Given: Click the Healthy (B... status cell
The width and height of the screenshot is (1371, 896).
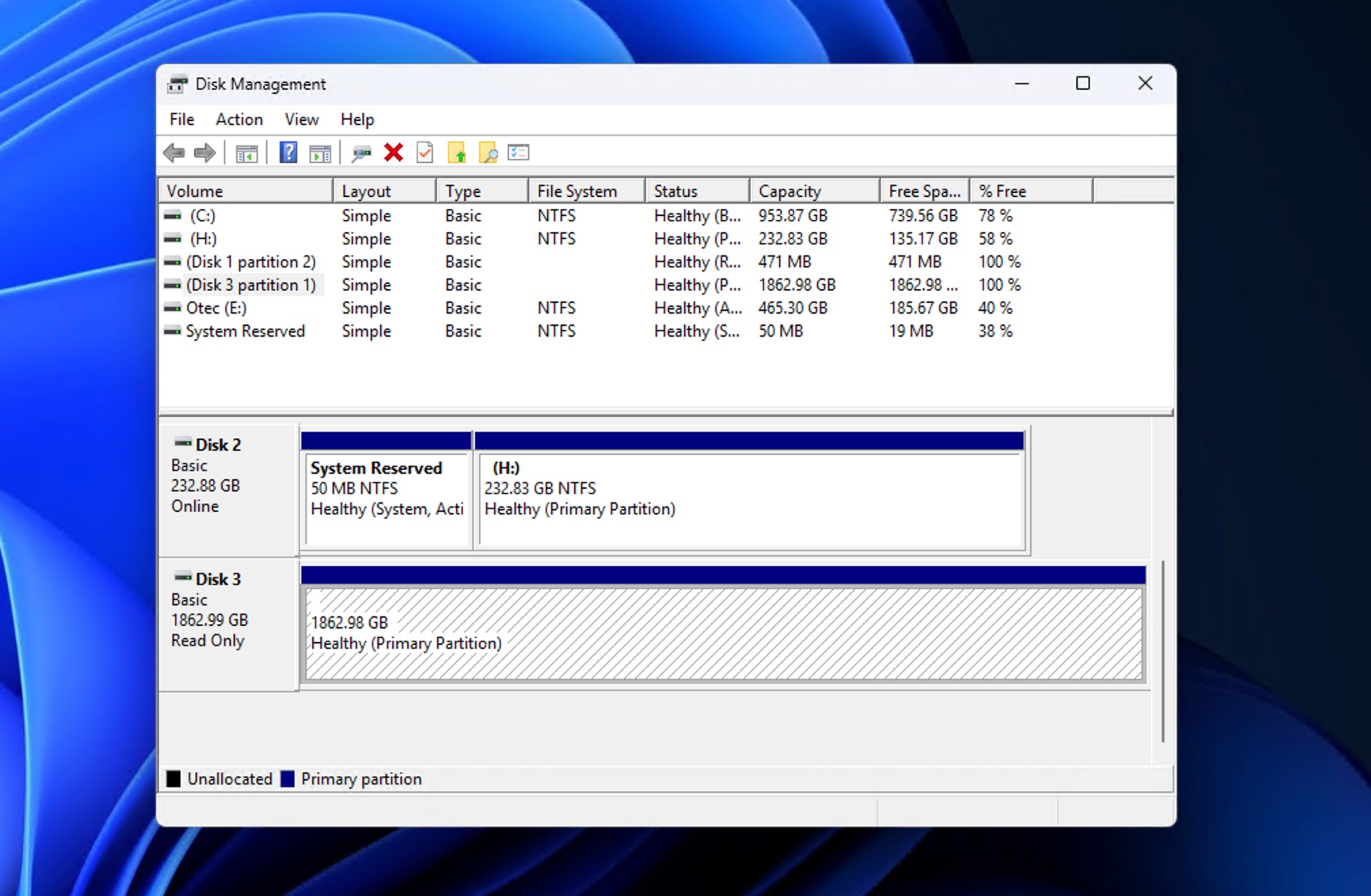Looking at the screenshot, I should [x=697, y=216].
